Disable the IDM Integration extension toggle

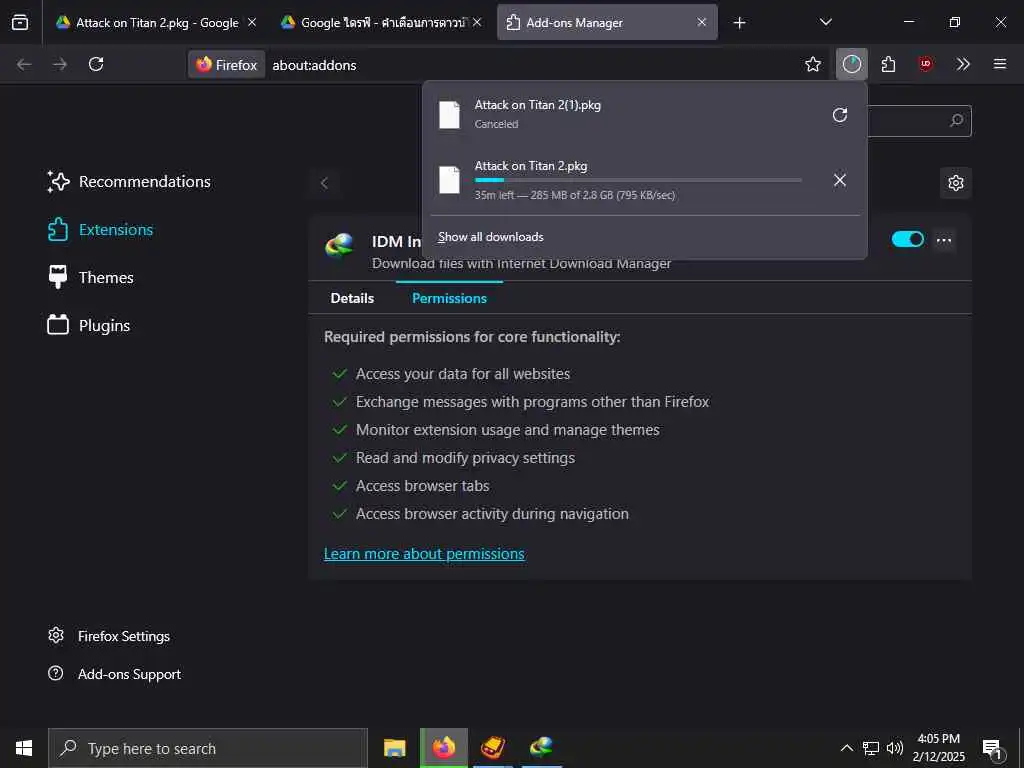pos(908,239)
